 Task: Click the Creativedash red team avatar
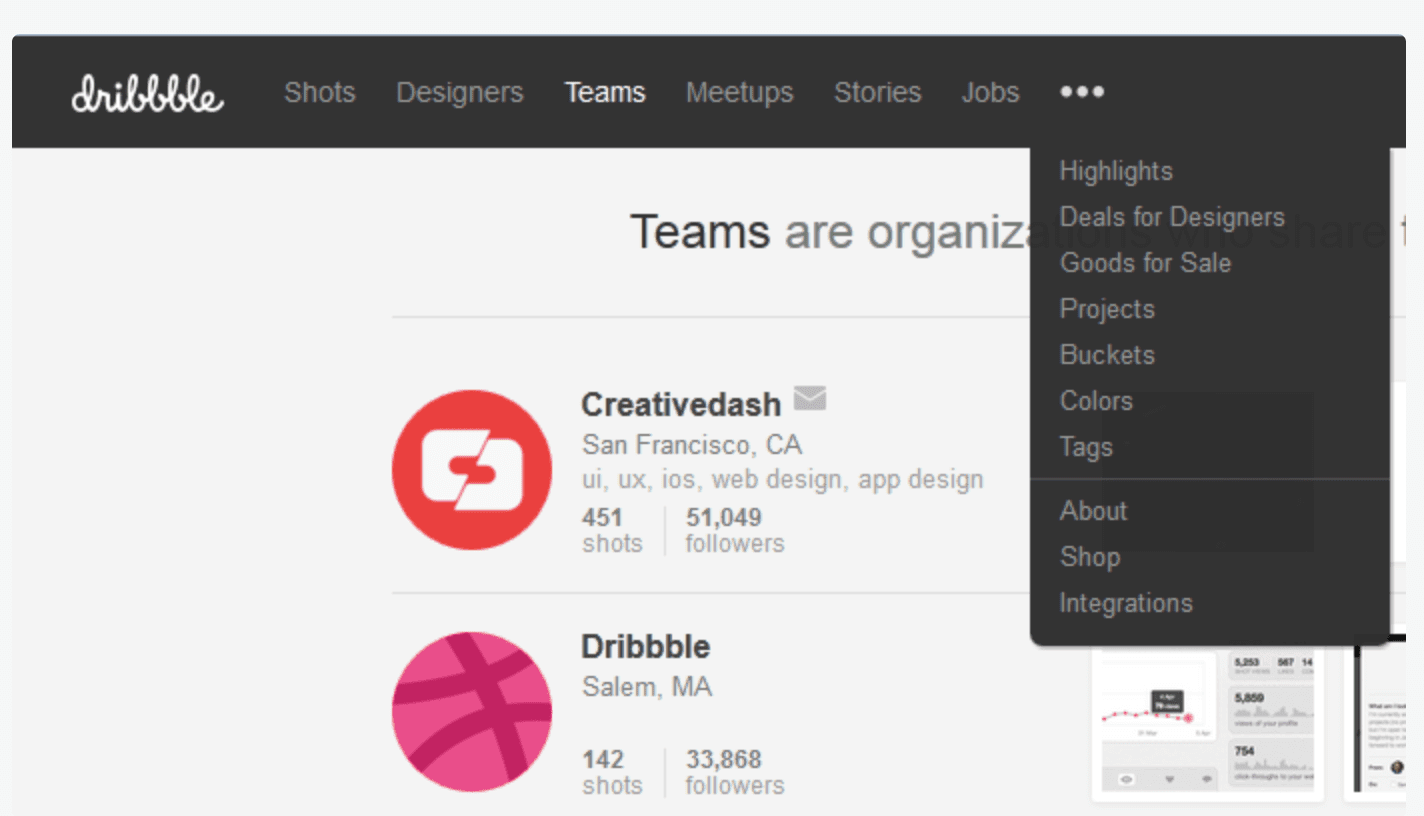coord(472,469)
